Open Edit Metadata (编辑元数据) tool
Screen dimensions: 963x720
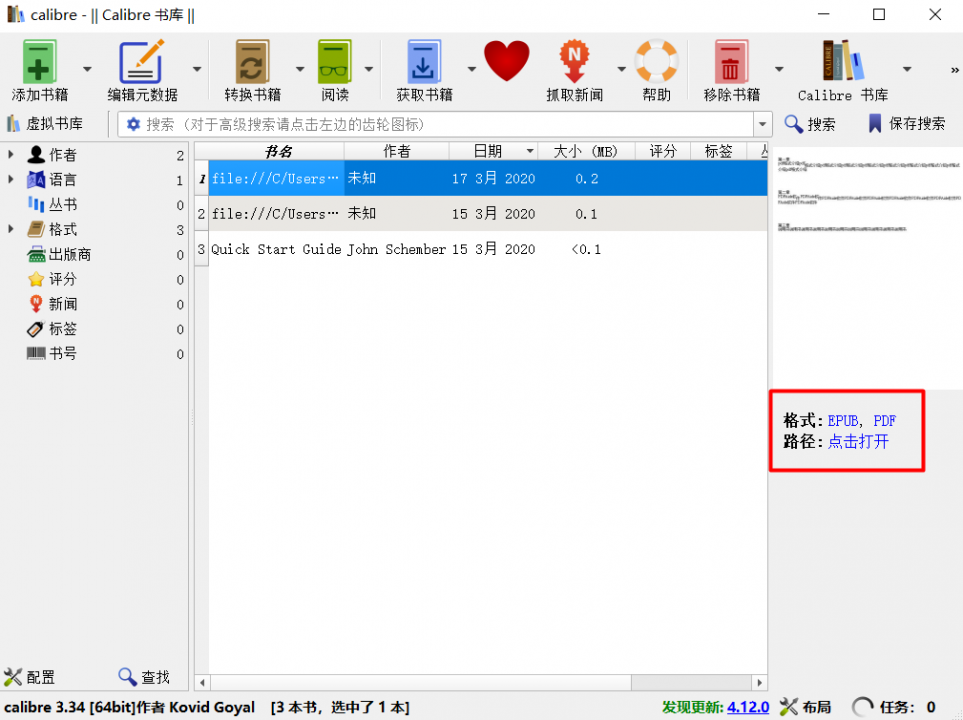142,61
